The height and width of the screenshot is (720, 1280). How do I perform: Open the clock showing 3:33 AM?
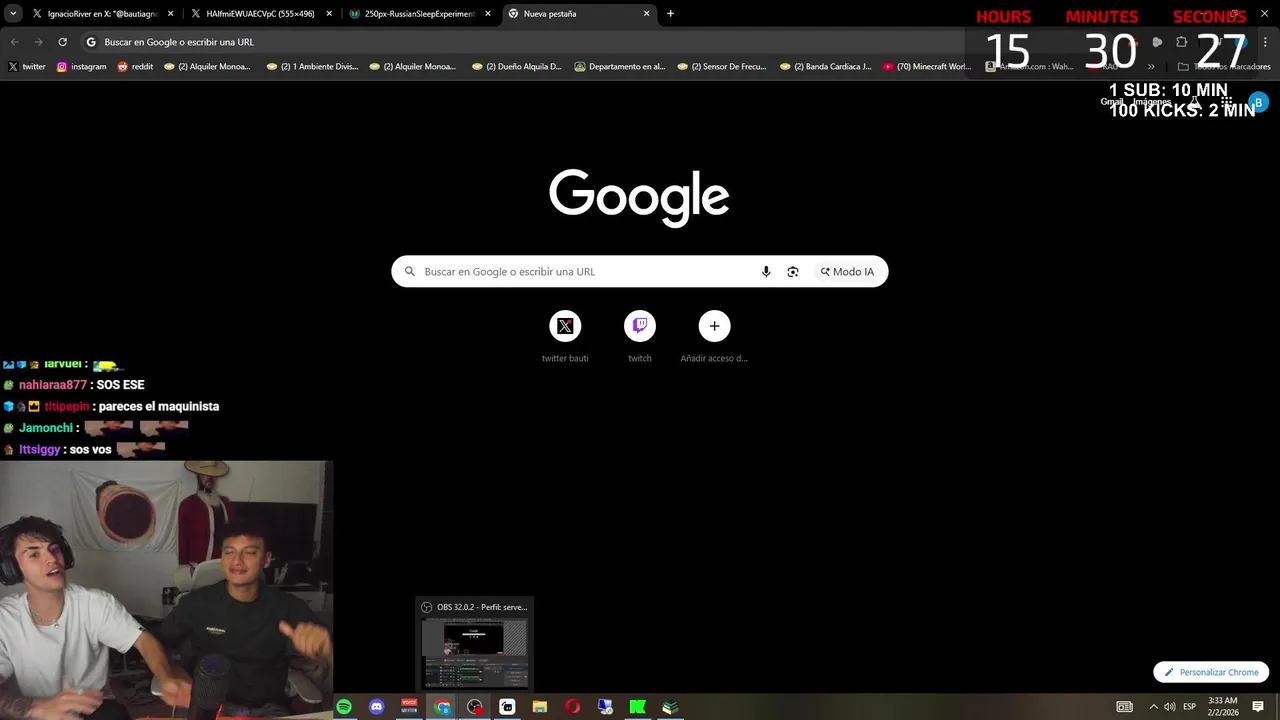pyautogui.click(x=1223, y=706)
